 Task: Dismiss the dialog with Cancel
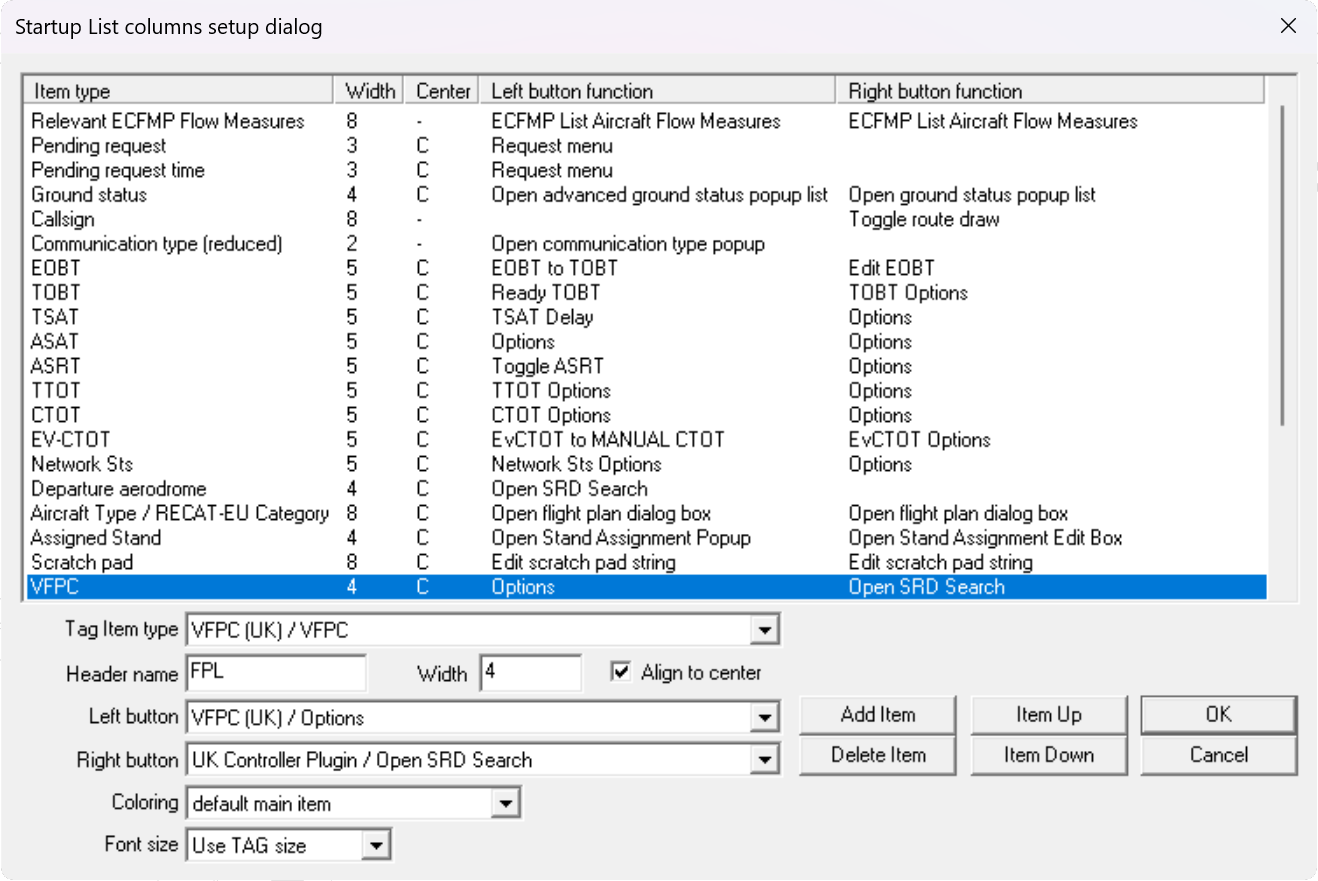click(x=1219, y=755)
